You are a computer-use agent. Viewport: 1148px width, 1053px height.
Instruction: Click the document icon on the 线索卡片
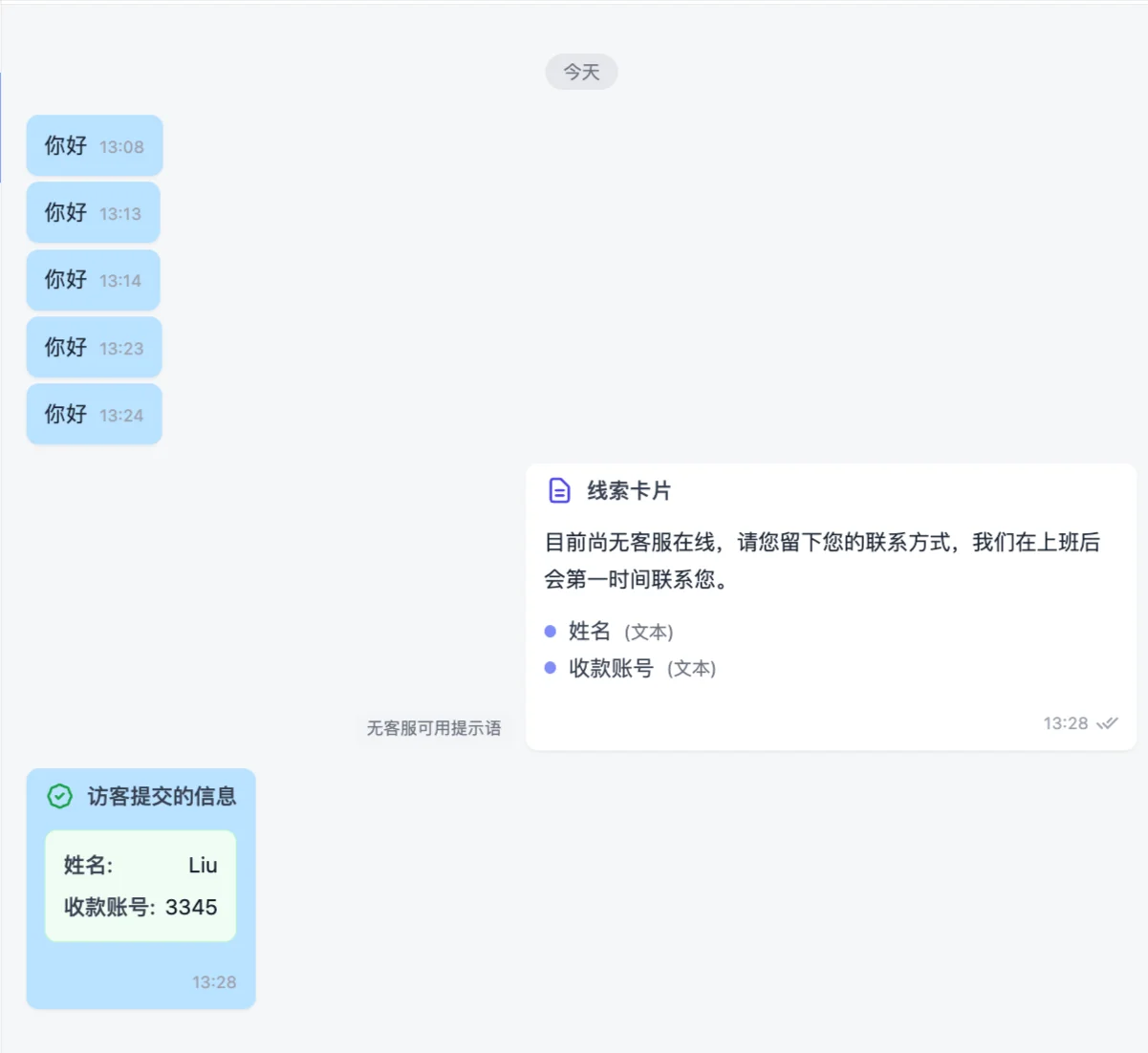point(557,490)
